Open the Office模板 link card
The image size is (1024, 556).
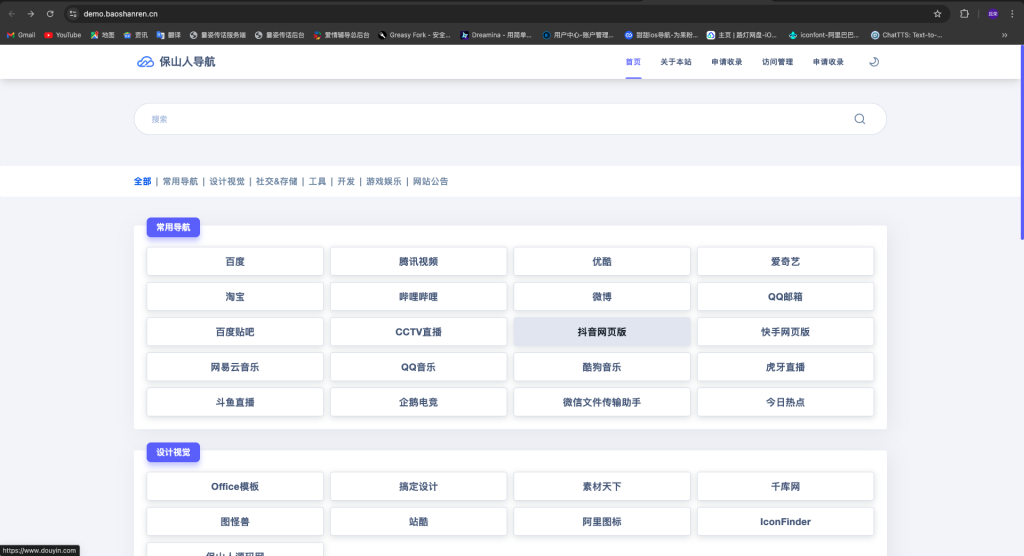pos(235,487)
